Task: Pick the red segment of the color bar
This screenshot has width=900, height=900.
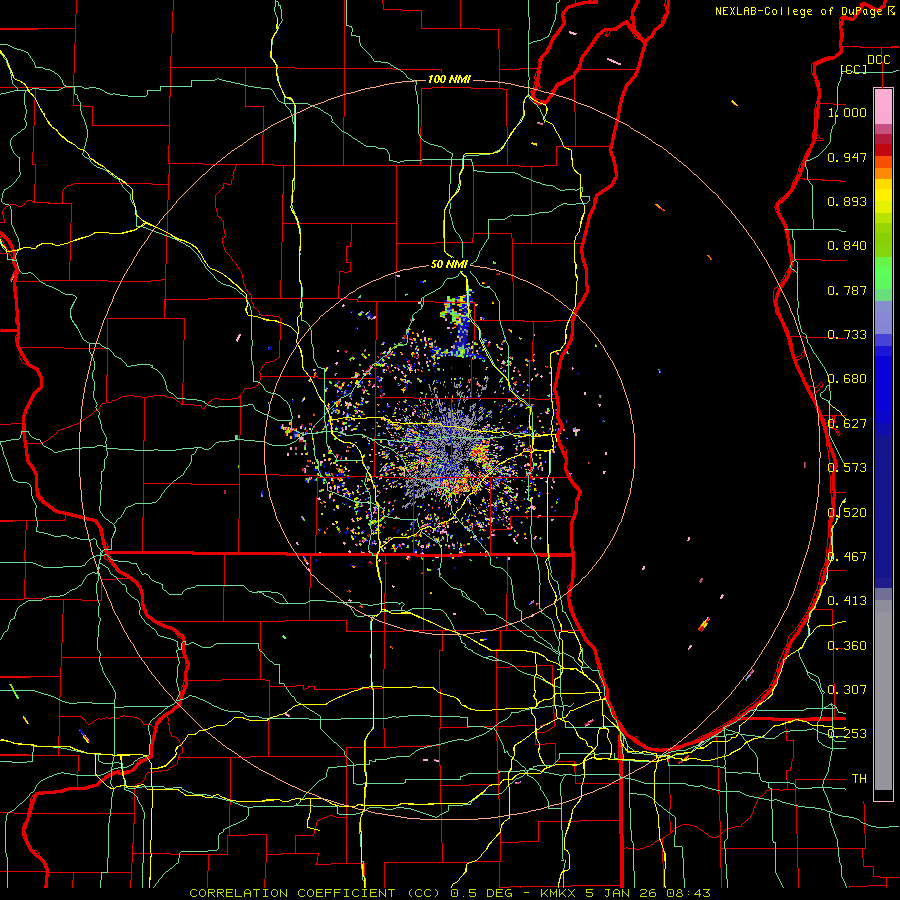Action: pos(883,150)
